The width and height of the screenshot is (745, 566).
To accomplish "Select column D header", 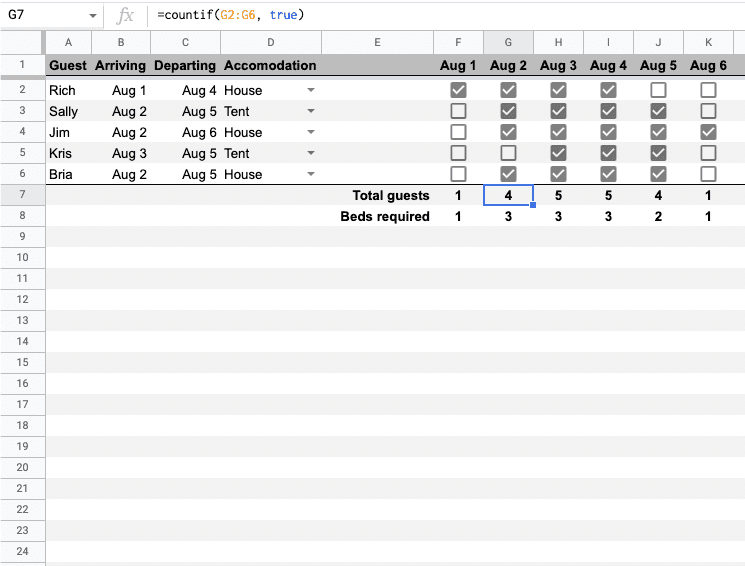I will (x=271, y=43).
